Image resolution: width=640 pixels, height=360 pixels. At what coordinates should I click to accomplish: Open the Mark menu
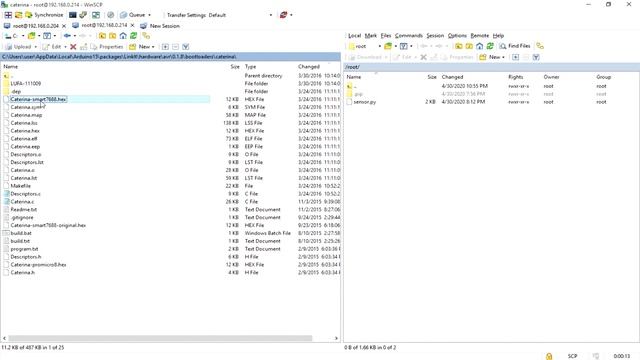(x=371, y=36)
